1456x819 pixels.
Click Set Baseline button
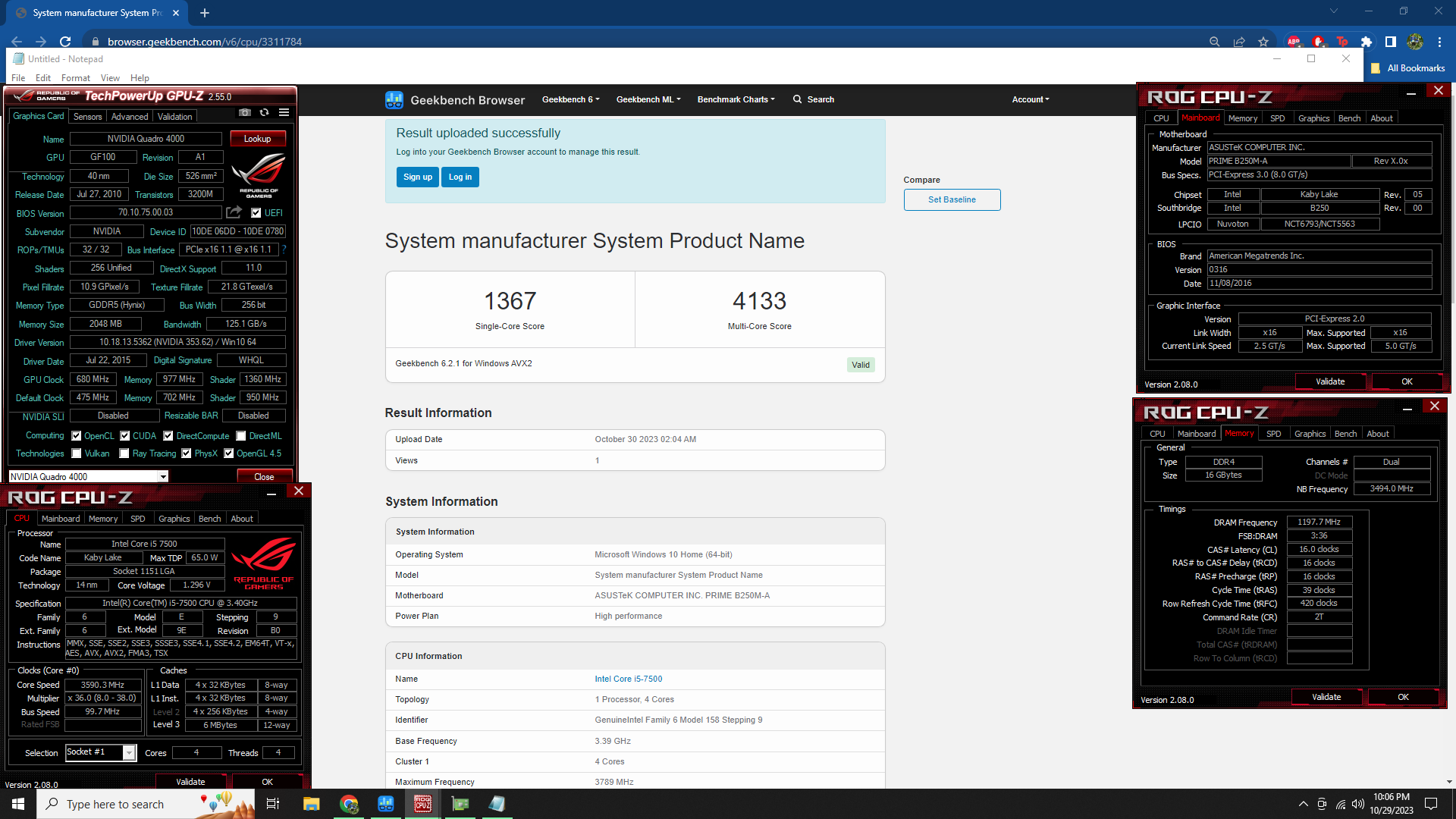(x=952, y=199)
